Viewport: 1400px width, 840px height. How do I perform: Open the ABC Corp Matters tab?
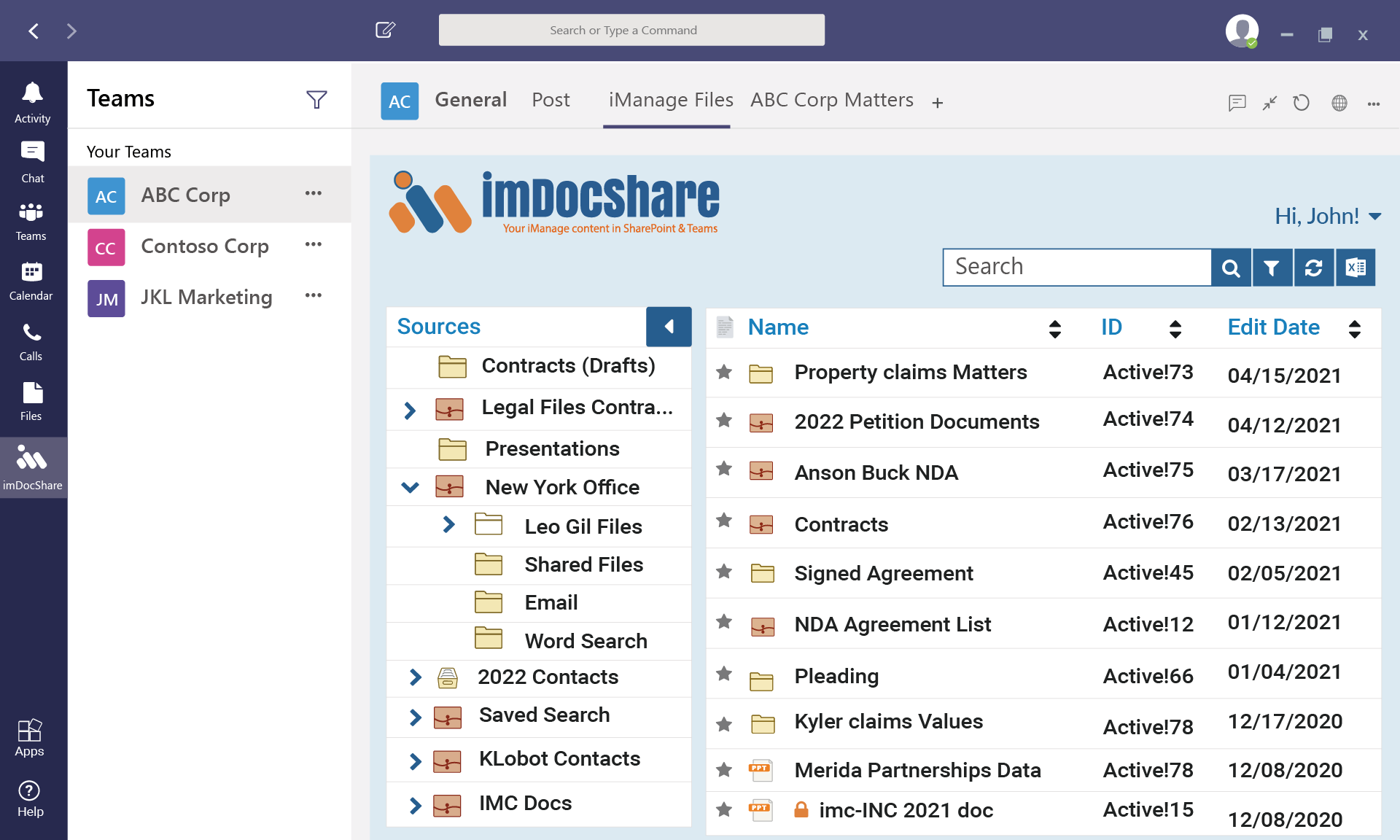[832, 100]
